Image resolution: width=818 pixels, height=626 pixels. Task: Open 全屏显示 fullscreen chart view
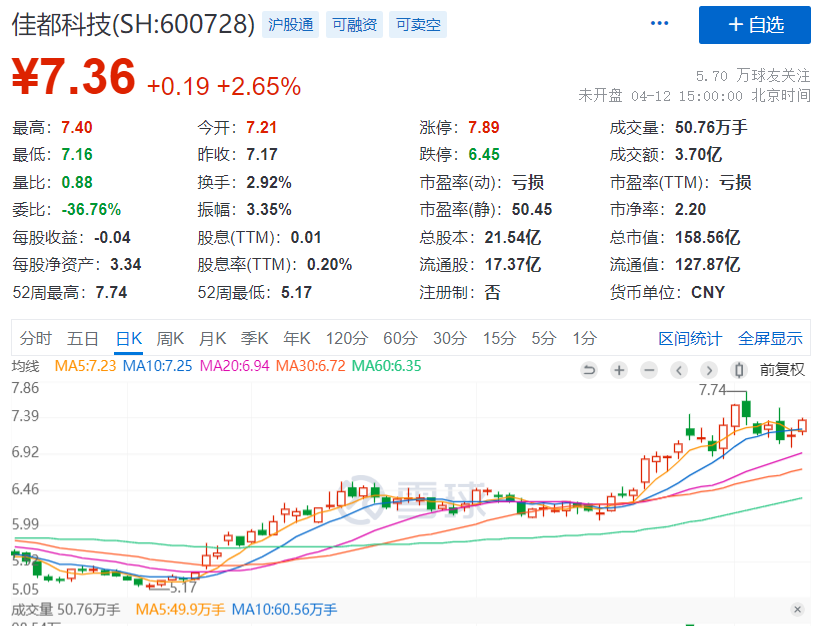pyautogui.click(x=770, y=339)
